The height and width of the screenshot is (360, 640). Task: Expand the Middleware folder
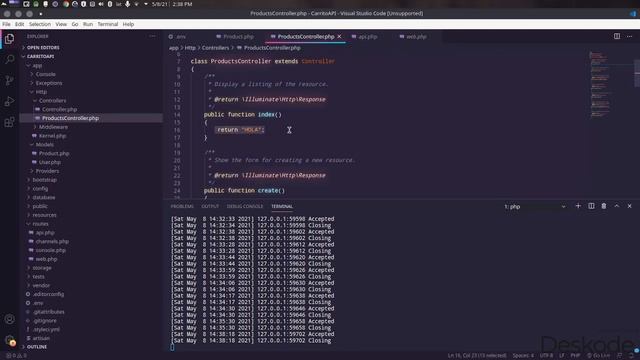[53, 127]
